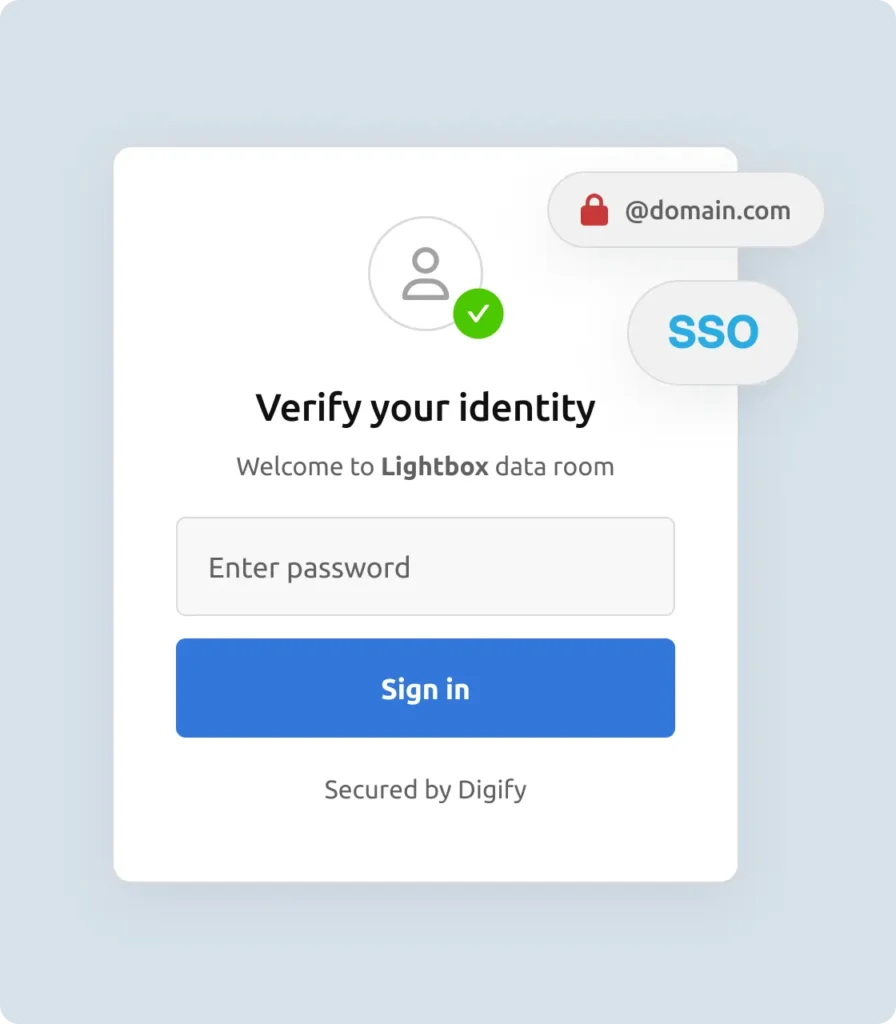
Task: Click the letter O in SSO
Action: click(x=739, y=333)
